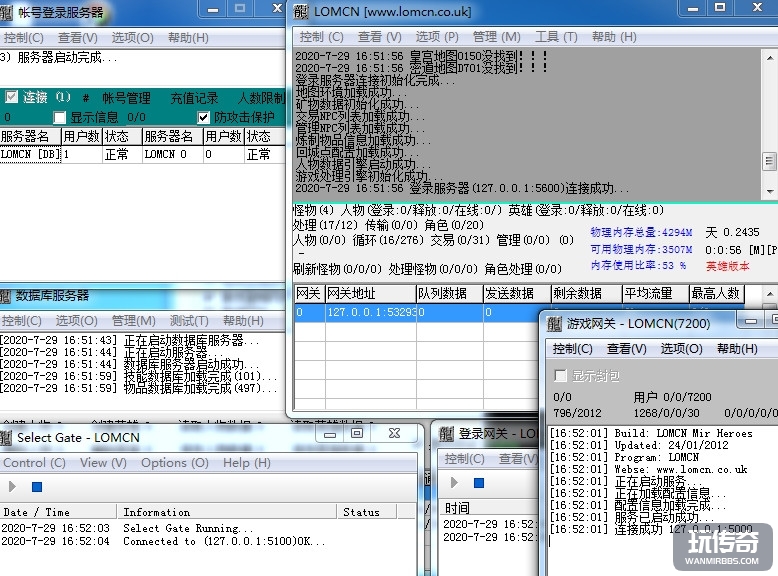
Task: Toggle the 连接 checkbox in login server
Action: (x=11, y=97)
